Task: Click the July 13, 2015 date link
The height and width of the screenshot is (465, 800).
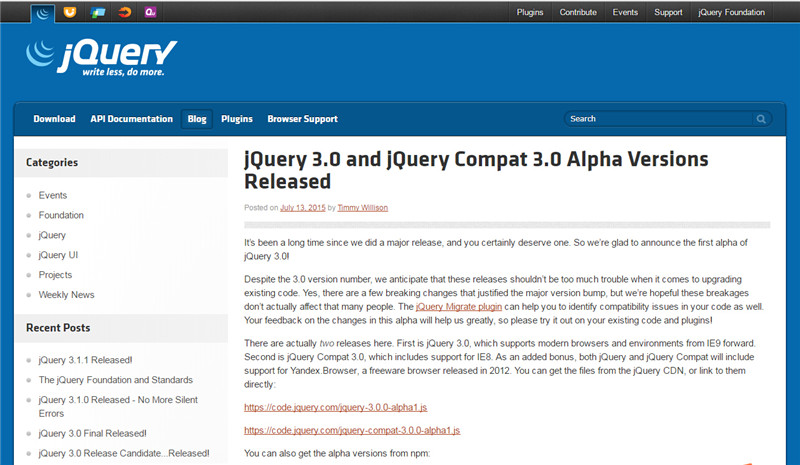Action: 303,208
